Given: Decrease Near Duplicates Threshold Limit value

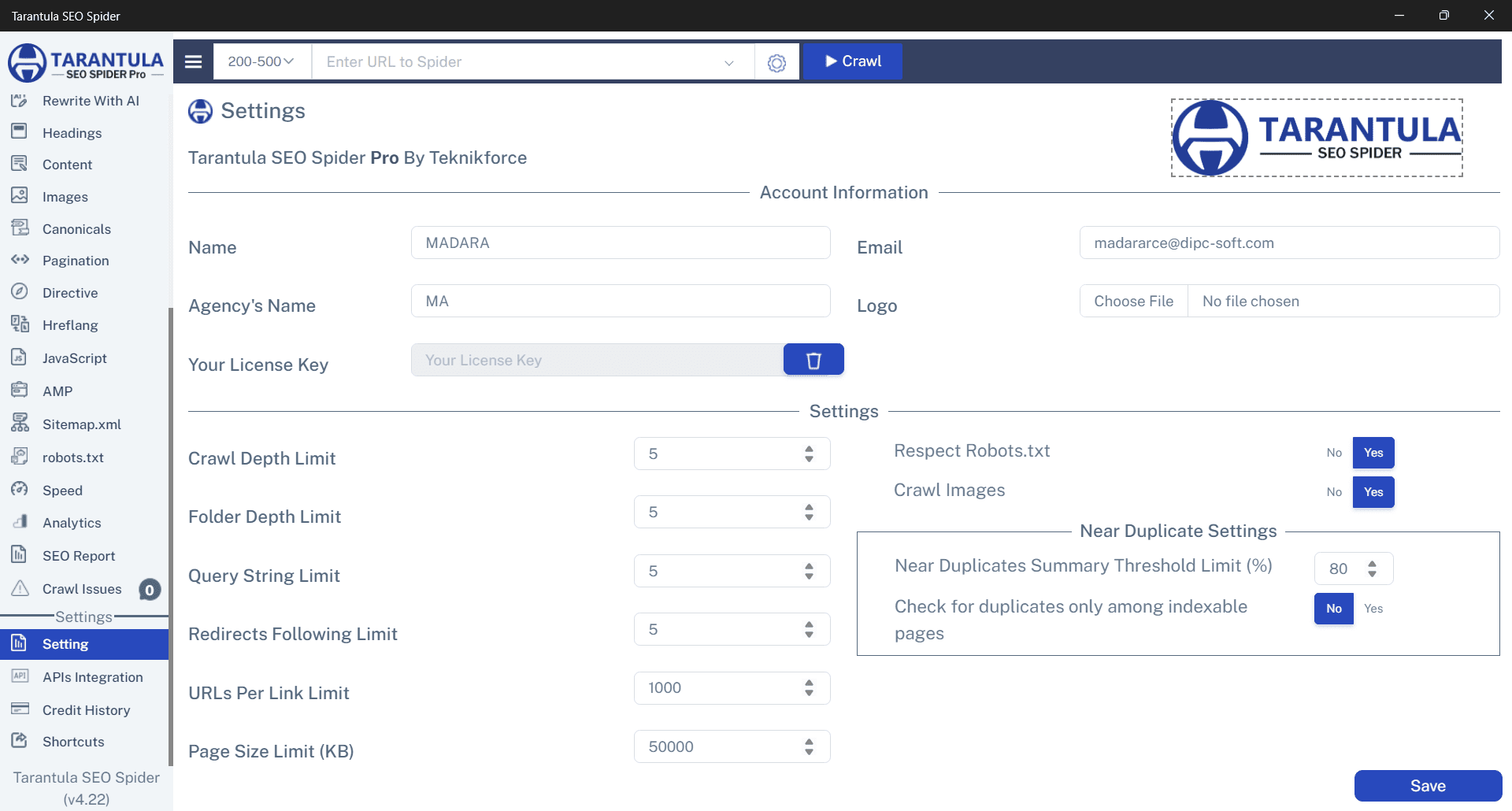Looking at the screenshot, I should point(1372,574).
